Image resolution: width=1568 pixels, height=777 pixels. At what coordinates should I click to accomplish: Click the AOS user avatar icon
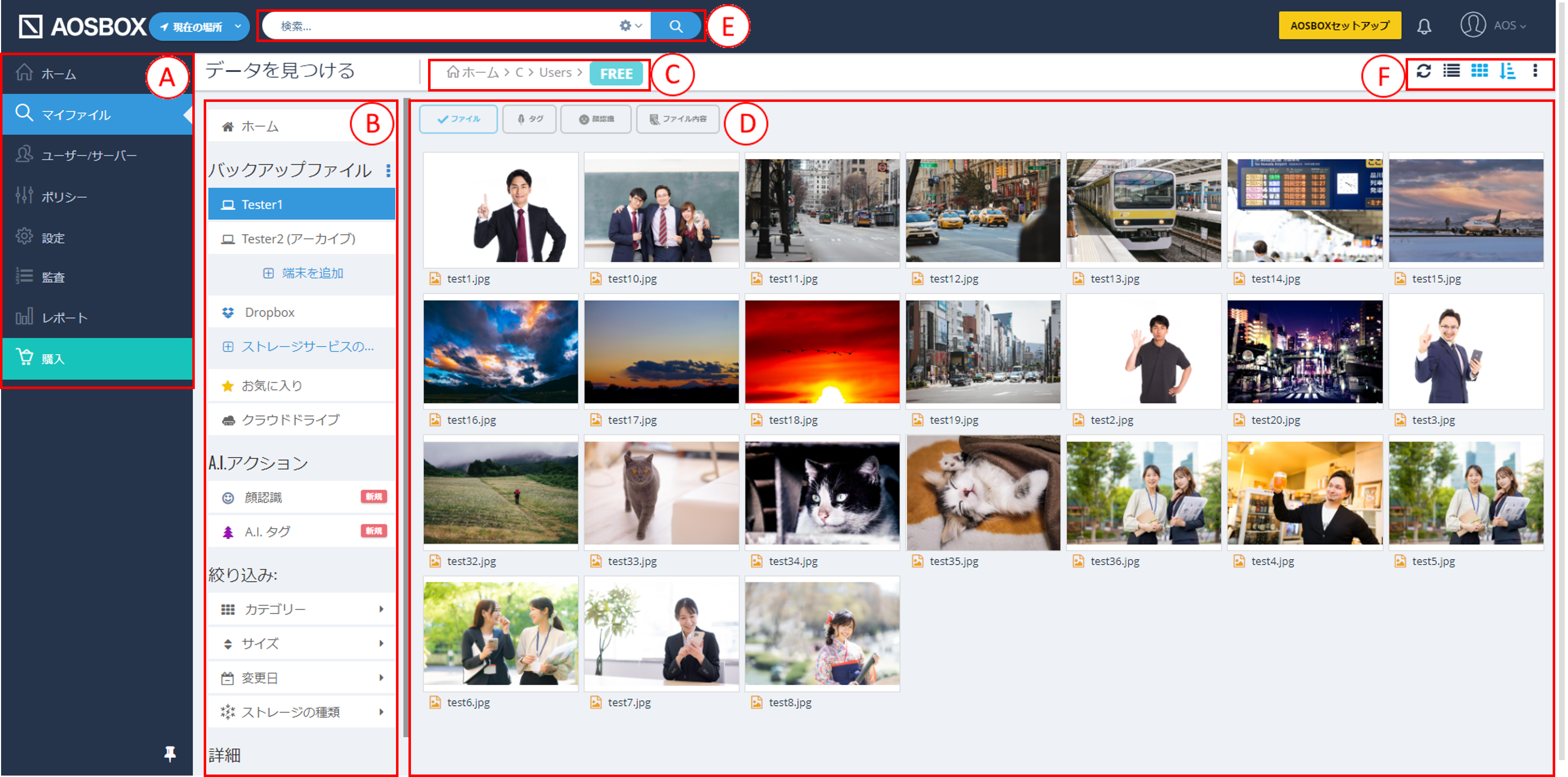coord(1473,25)
